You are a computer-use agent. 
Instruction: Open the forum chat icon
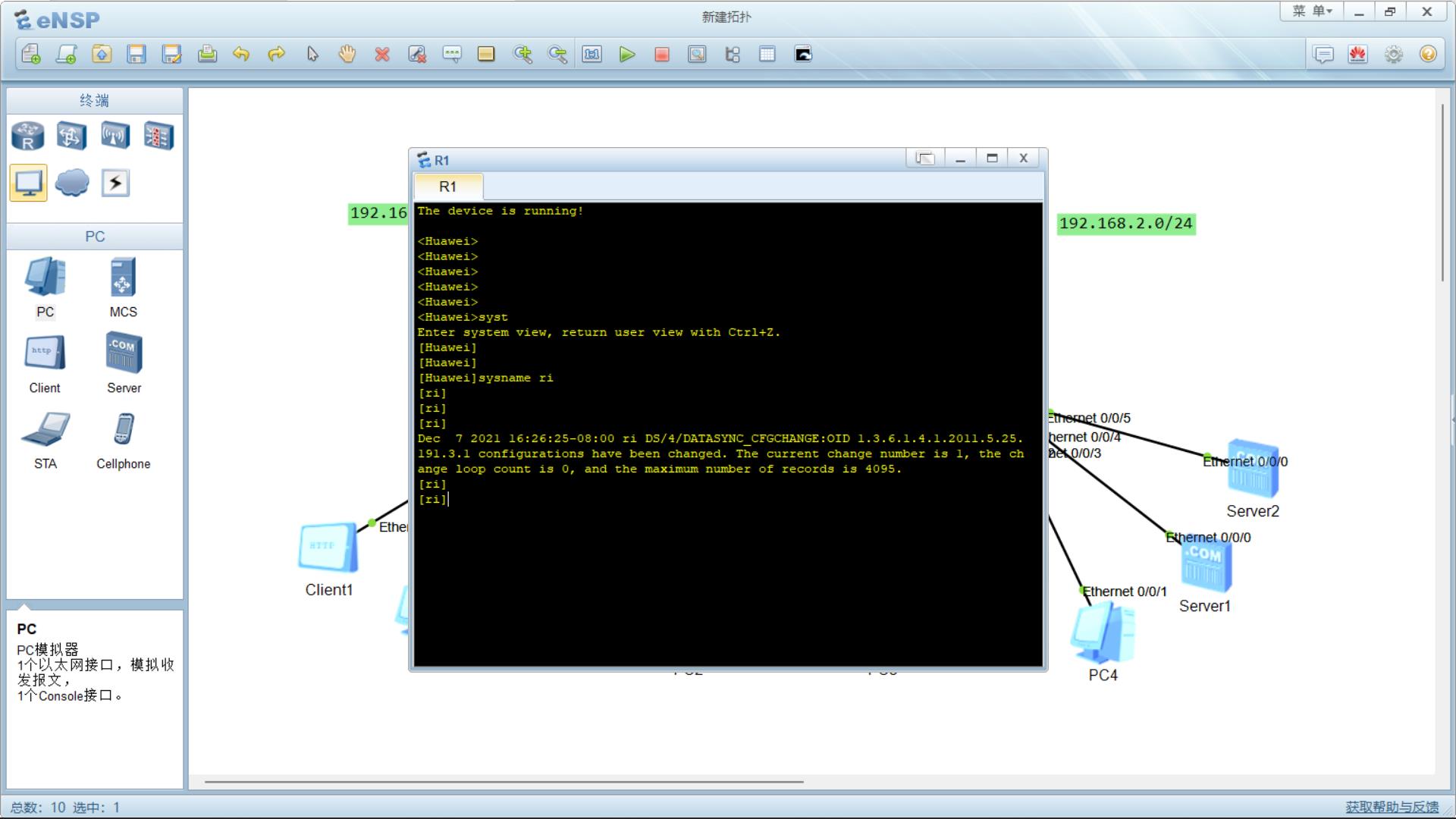[1323, 54]
